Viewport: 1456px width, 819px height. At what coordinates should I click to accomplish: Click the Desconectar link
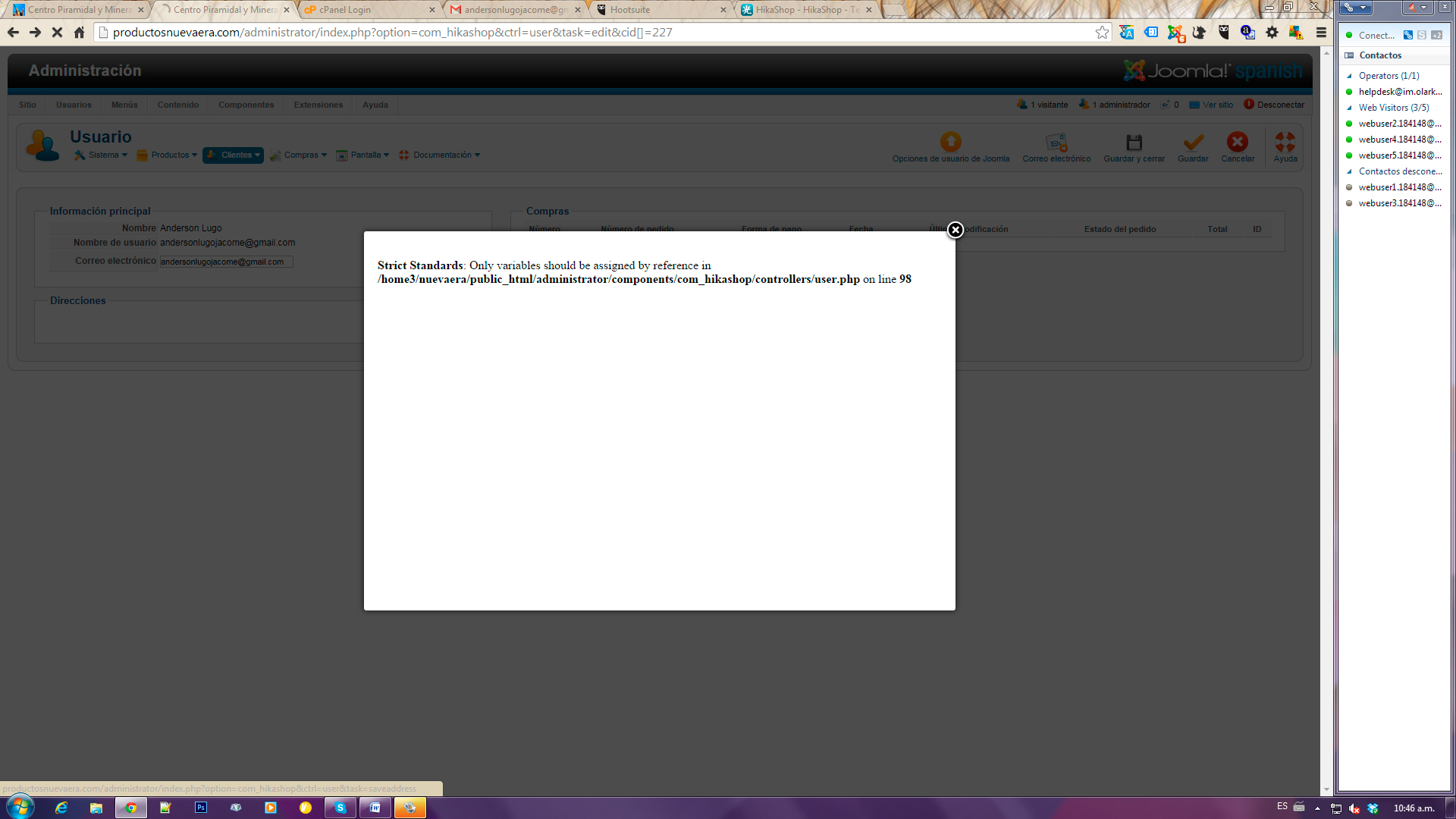(1280, 105)
